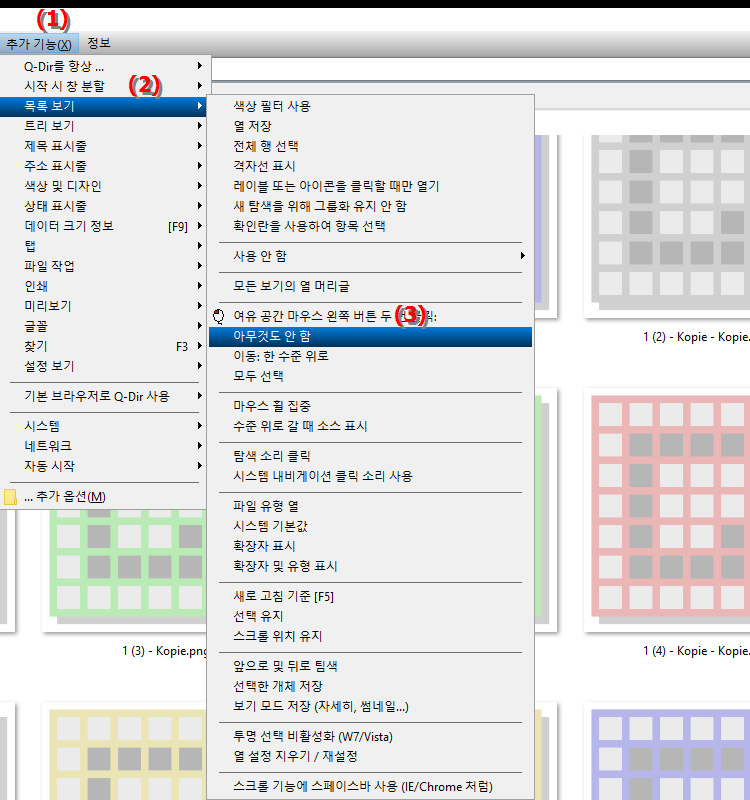Open 데이터 크기 정보 [F9] submenu
This screenshot has width=750, height=800.
105,226
